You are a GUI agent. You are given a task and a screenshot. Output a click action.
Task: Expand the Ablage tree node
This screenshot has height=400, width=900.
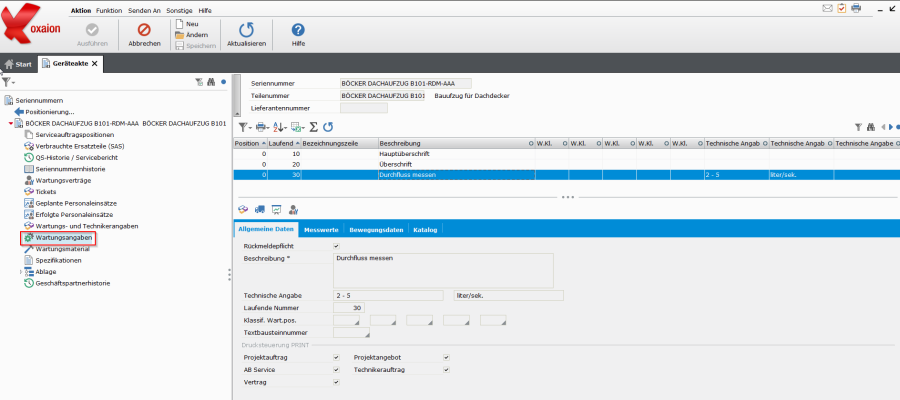point(21,271)
